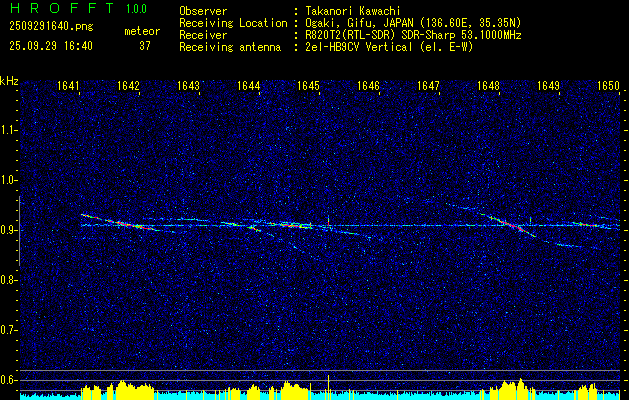
Task: Select the R820T2(RTL-SDR) SDR-Sharp 53.1000MHz text
Action: 413,35
